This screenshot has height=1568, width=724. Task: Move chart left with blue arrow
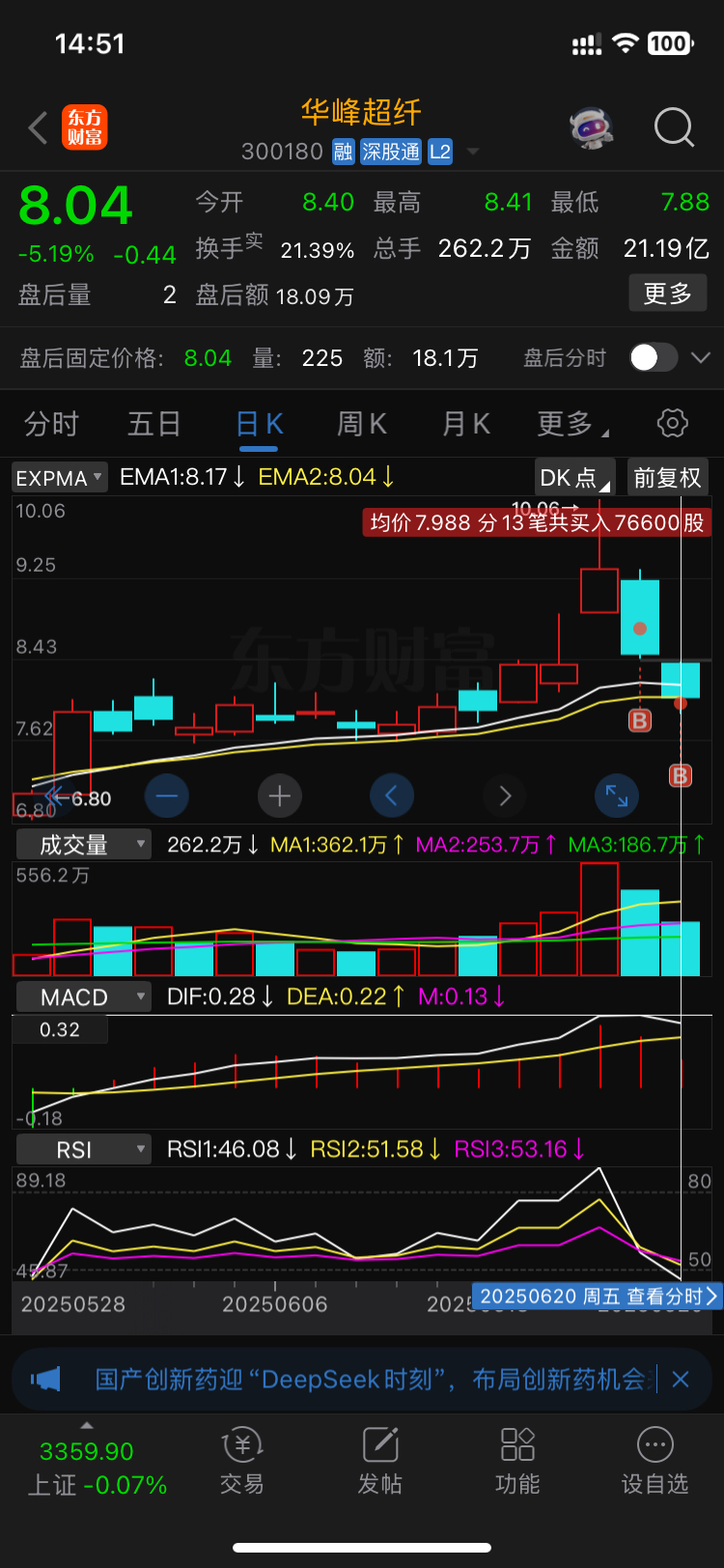click(392, 797)
